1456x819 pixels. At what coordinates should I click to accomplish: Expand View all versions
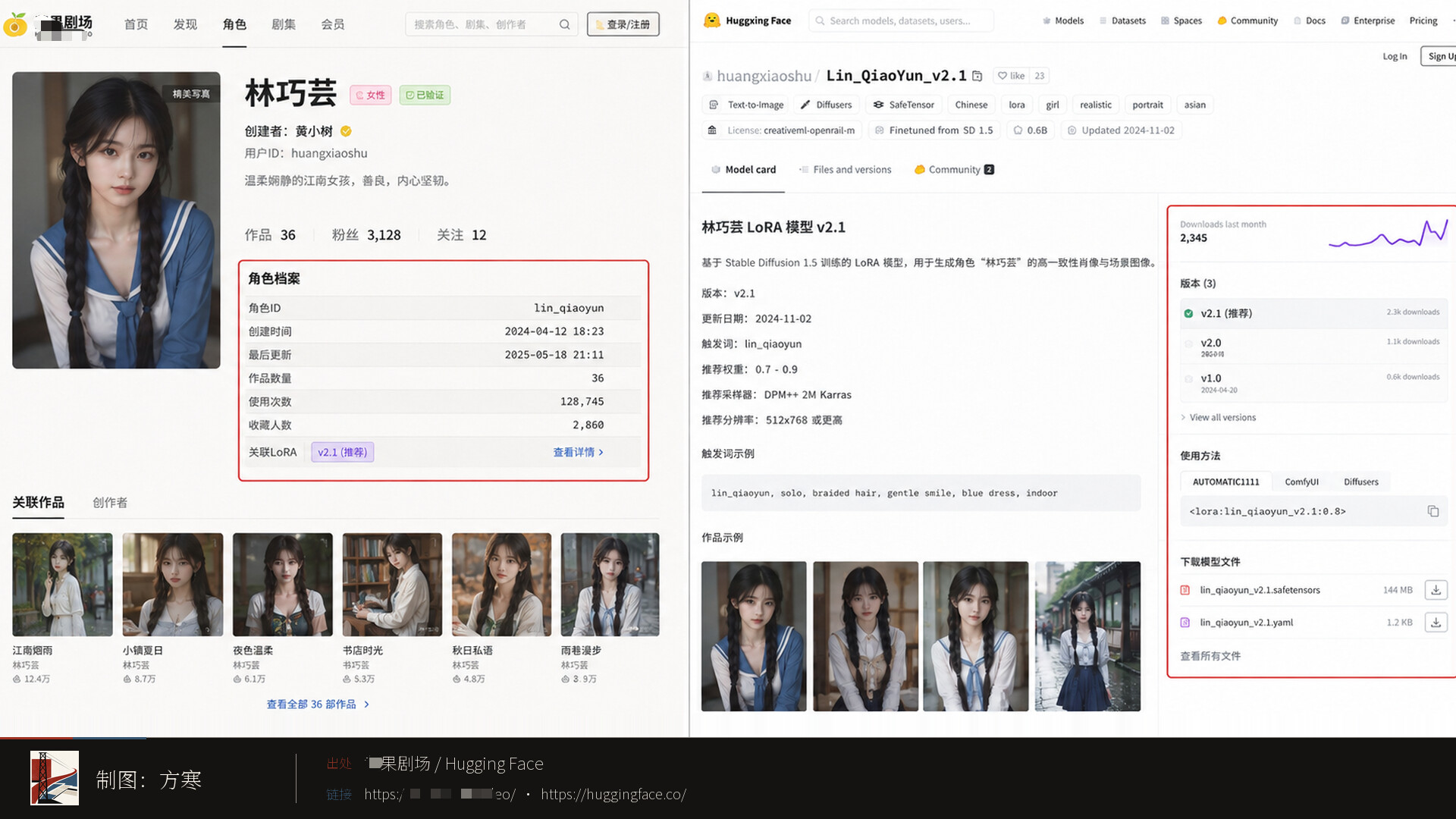(1218, 418)
